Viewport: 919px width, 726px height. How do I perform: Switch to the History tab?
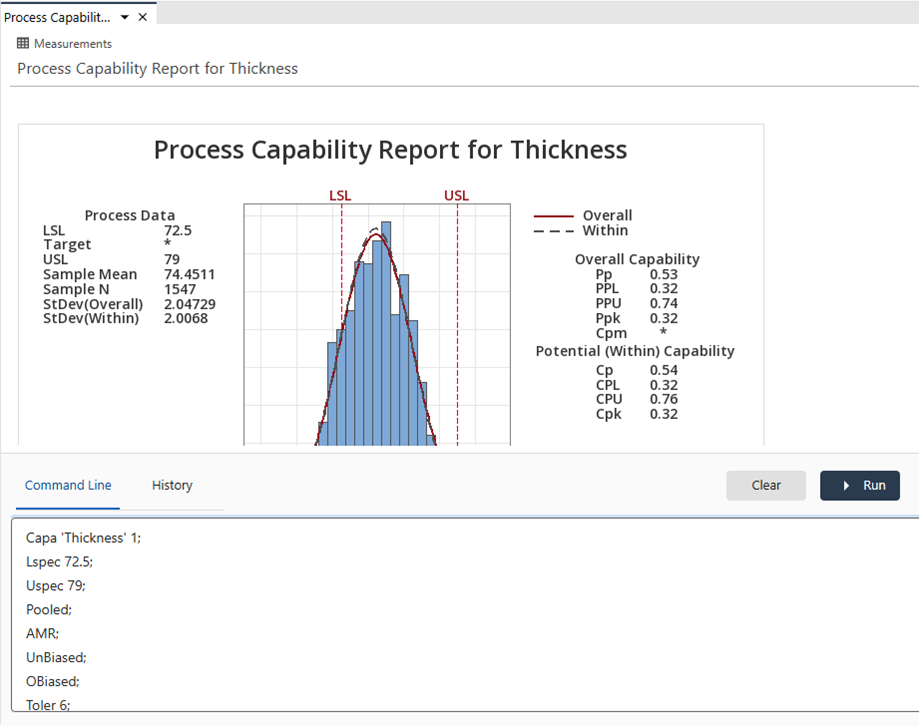172,485
